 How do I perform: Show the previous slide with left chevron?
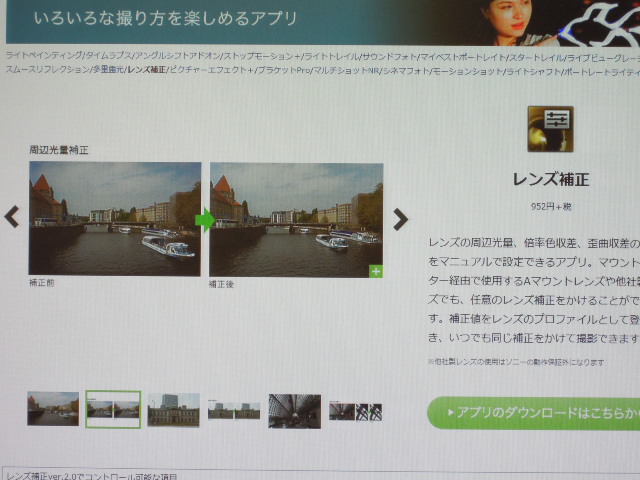(12, 216)
